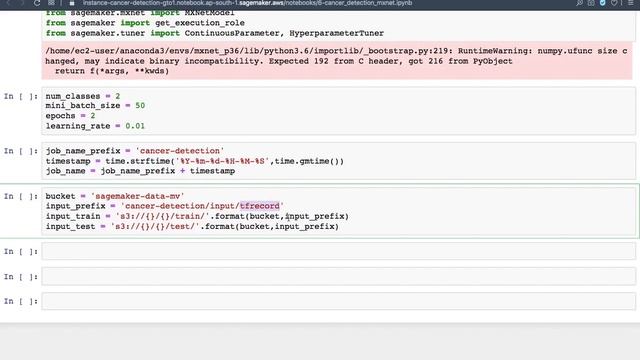This screenshot has height=360, width=640.
Task: Click the highlighted word 'tfrecord'
Action: coord(260,206)
